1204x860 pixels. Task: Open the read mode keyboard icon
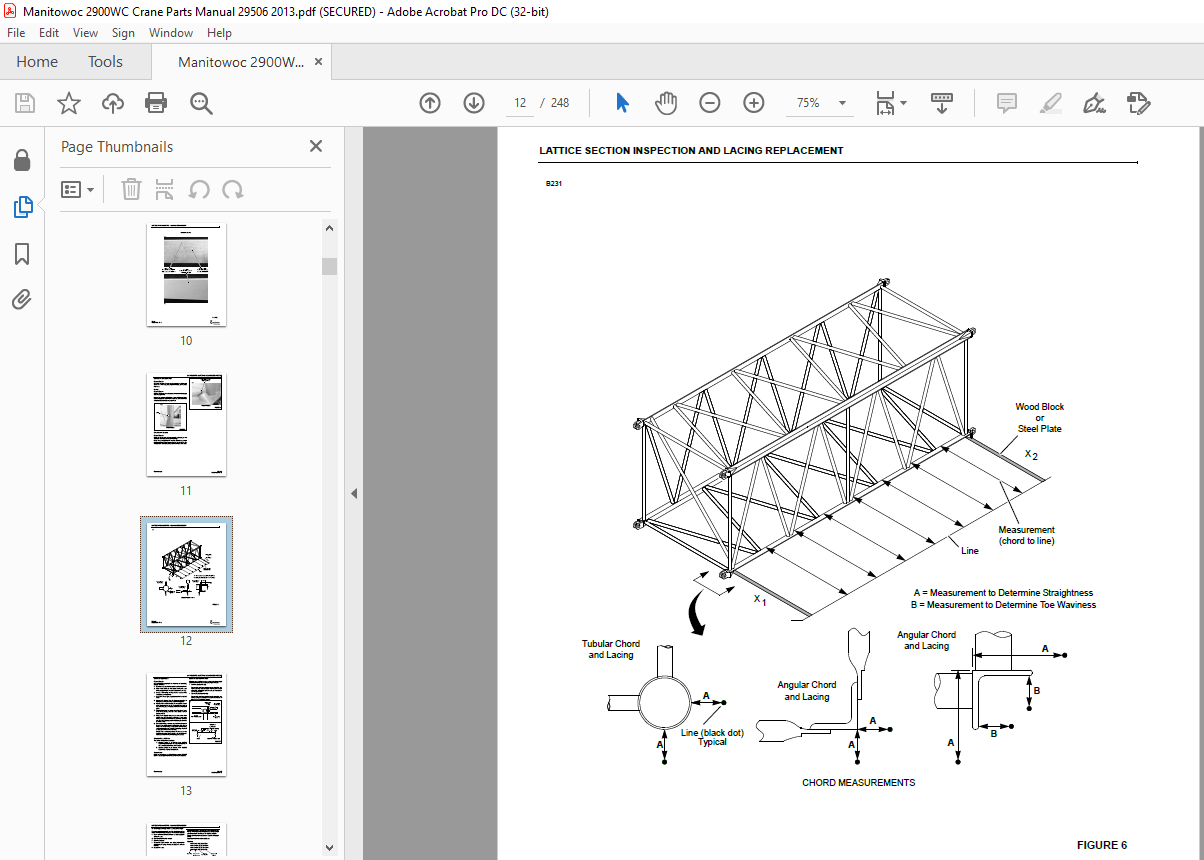tap(942, 103)
